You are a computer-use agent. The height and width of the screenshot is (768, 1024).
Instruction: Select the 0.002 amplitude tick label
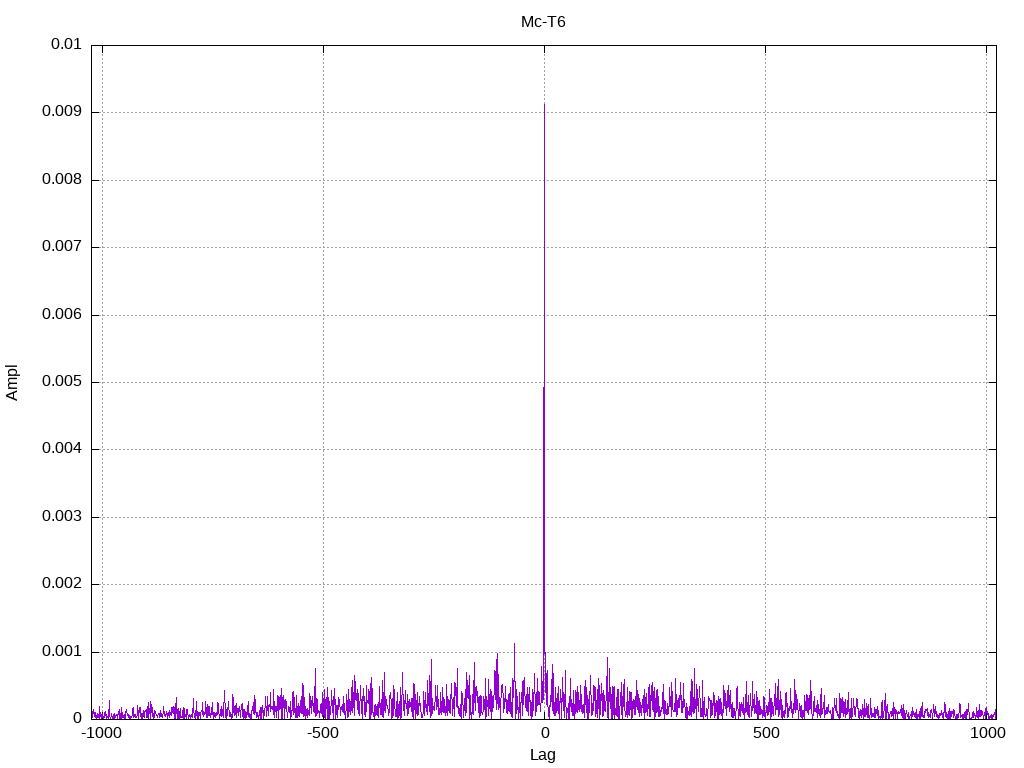(62, 584)
